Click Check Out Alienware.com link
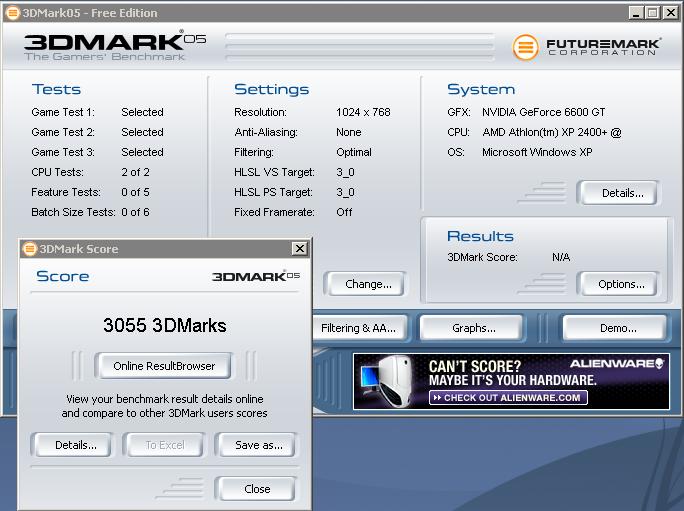684x511 pixels. tap(508, 398)
